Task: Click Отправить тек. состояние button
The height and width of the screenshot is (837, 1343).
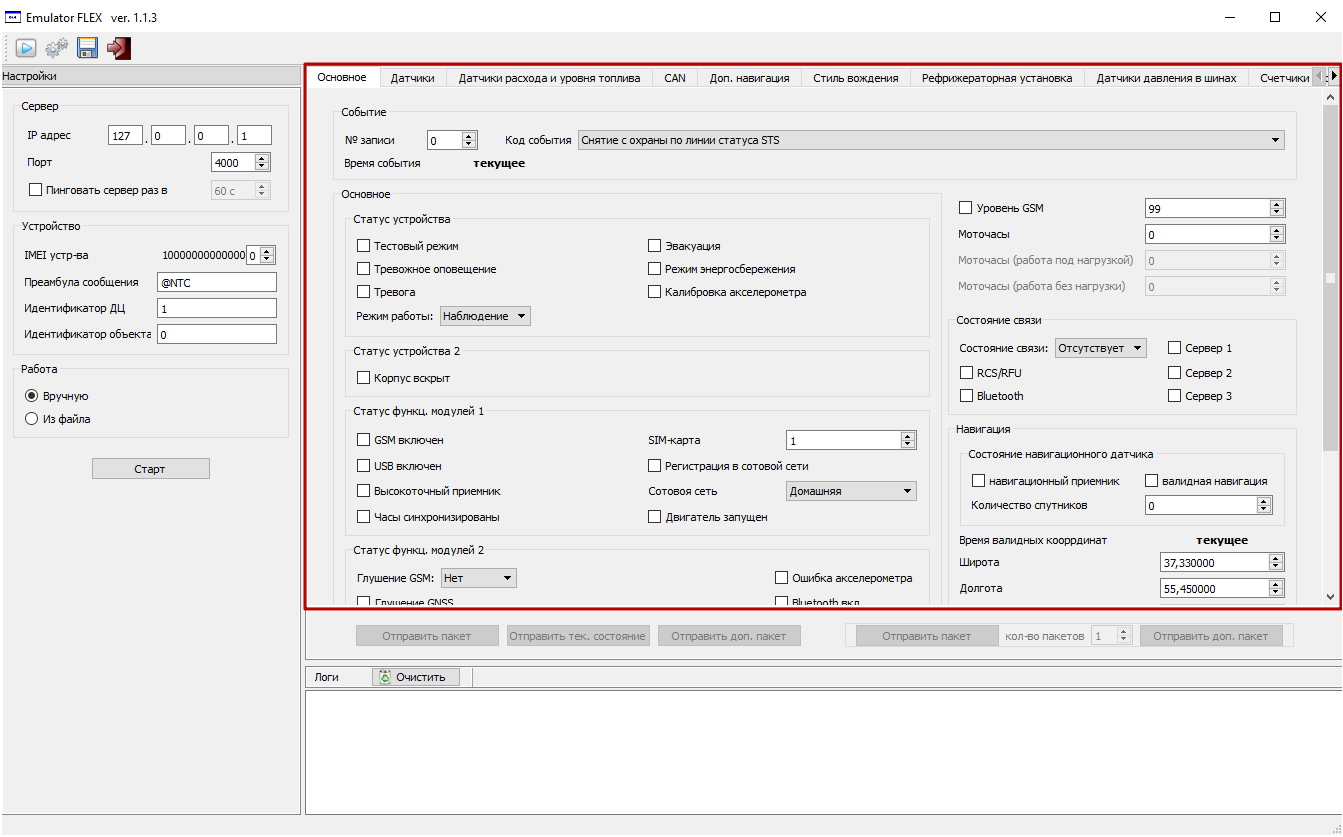Action: coord(579,636)
